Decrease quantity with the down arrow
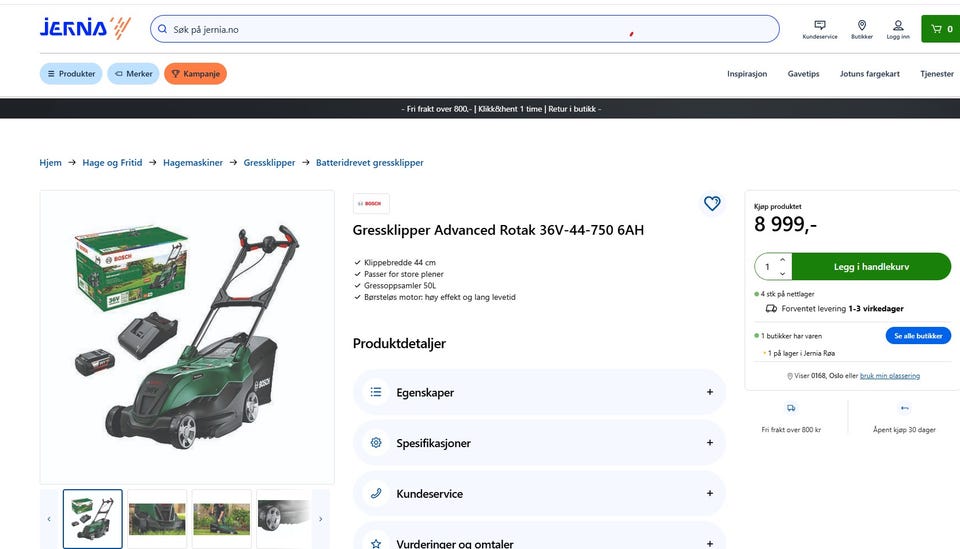Image resolution: width=960 pixels, height=549 pixels. click(782, 274)
